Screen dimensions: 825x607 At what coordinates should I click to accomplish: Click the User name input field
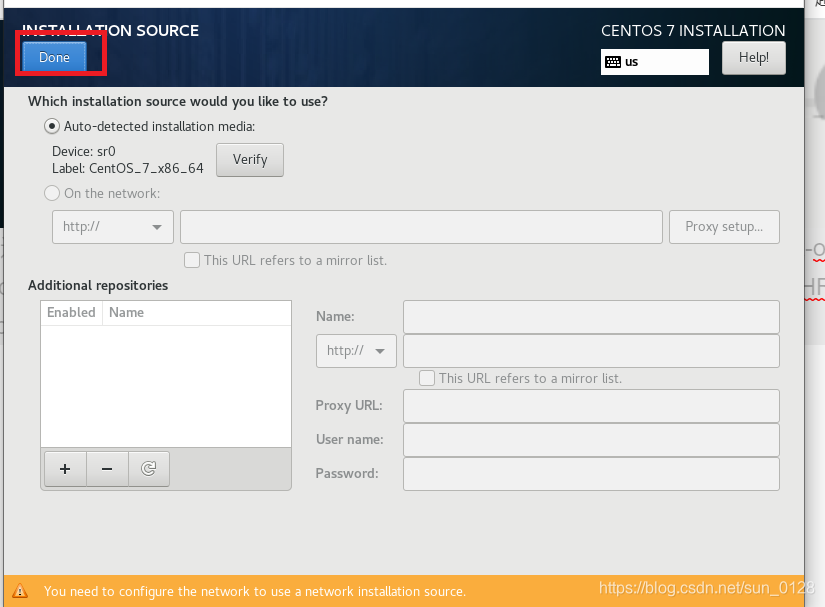[591, 440]
